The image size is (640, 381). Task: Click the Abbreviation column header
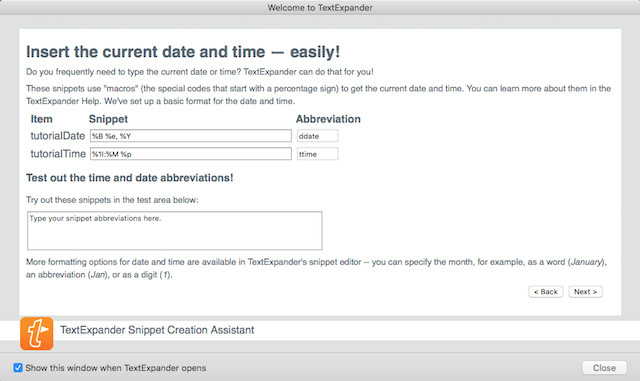tap(328, 119)
